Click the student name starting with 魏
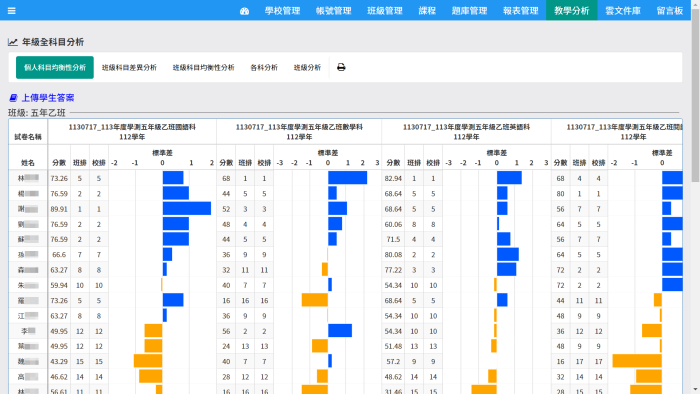 [28, 361]
